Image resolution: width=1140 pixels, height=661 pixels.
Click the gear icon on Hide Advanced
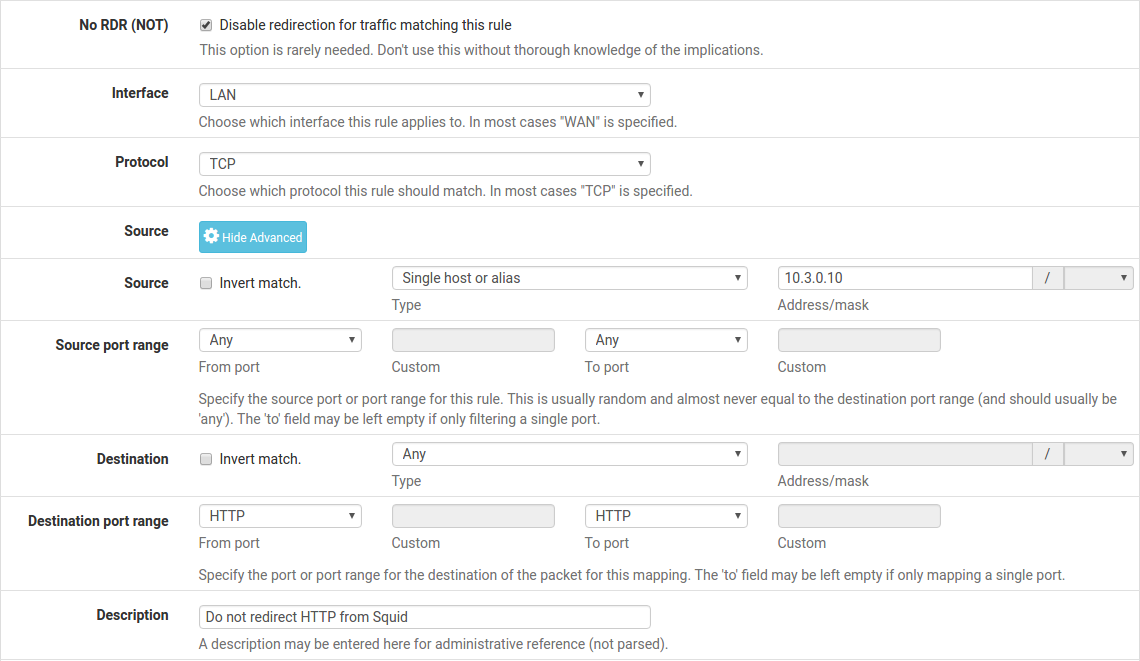(211, 237)
